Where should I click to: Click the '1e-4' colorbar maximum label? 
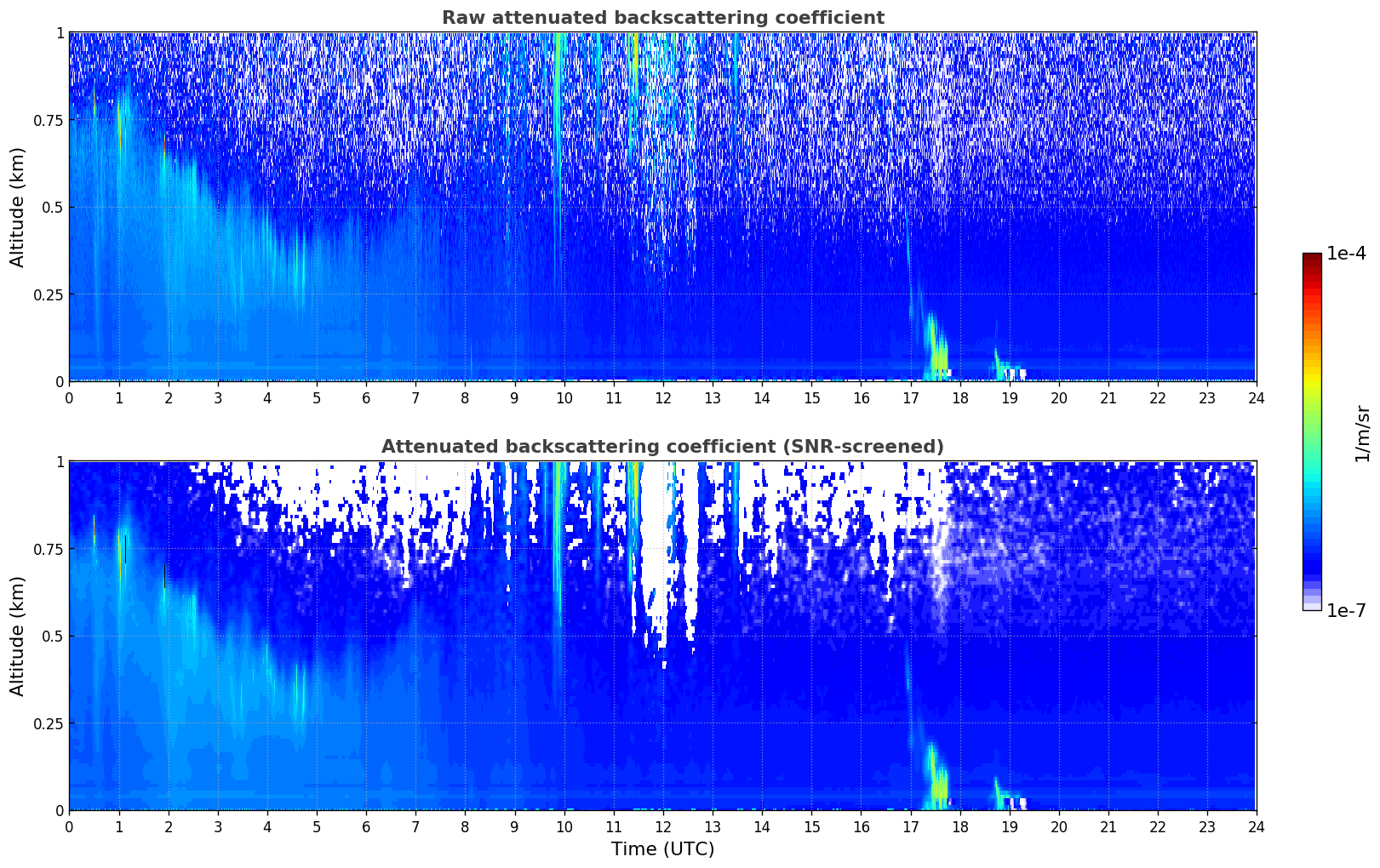coord(1346,254)
